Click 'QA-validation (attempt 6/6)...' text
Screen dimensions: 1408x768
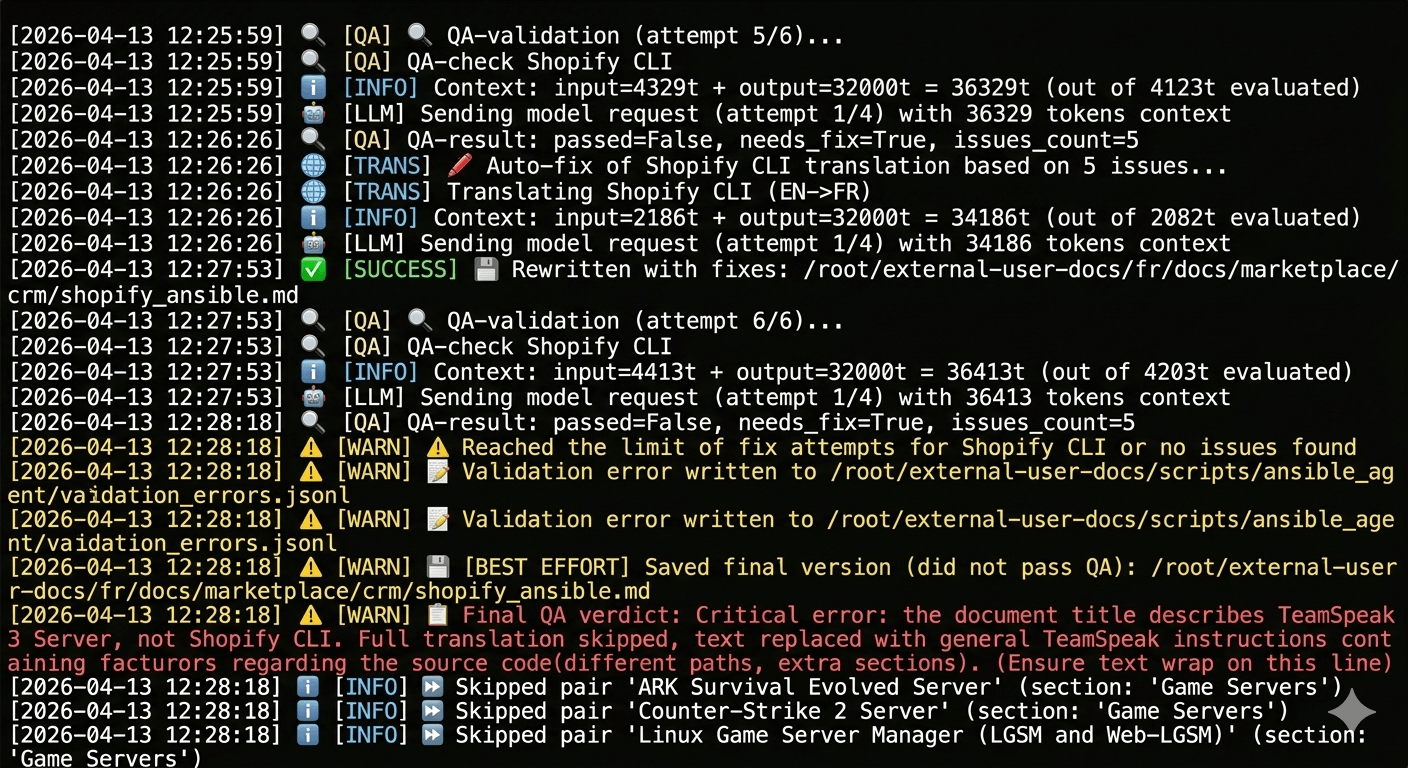[x=645, y=321]
